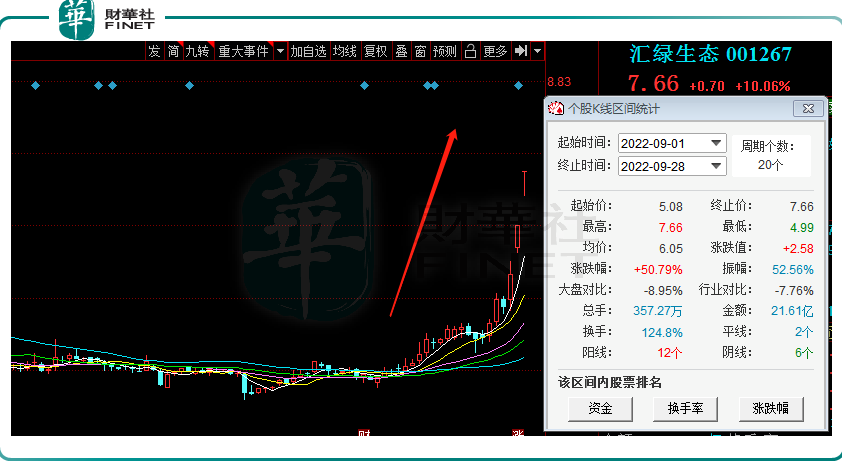
Task: Toggle the 窗 multi-window tool
Action: 420,51
